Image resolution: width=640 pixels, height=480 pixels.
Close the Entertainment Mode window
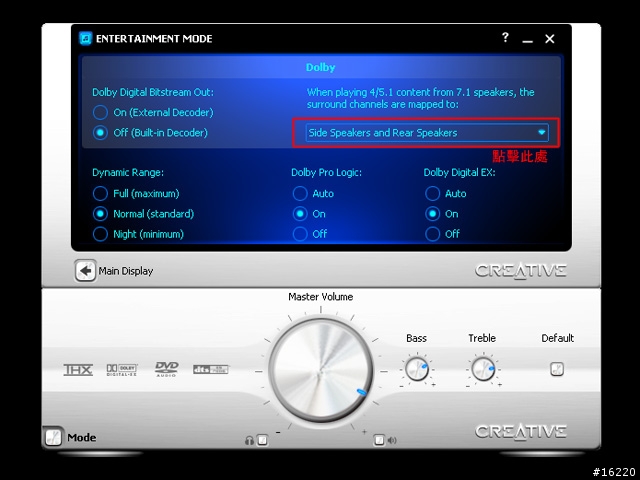pyautogui.click(x=550, y=39)
